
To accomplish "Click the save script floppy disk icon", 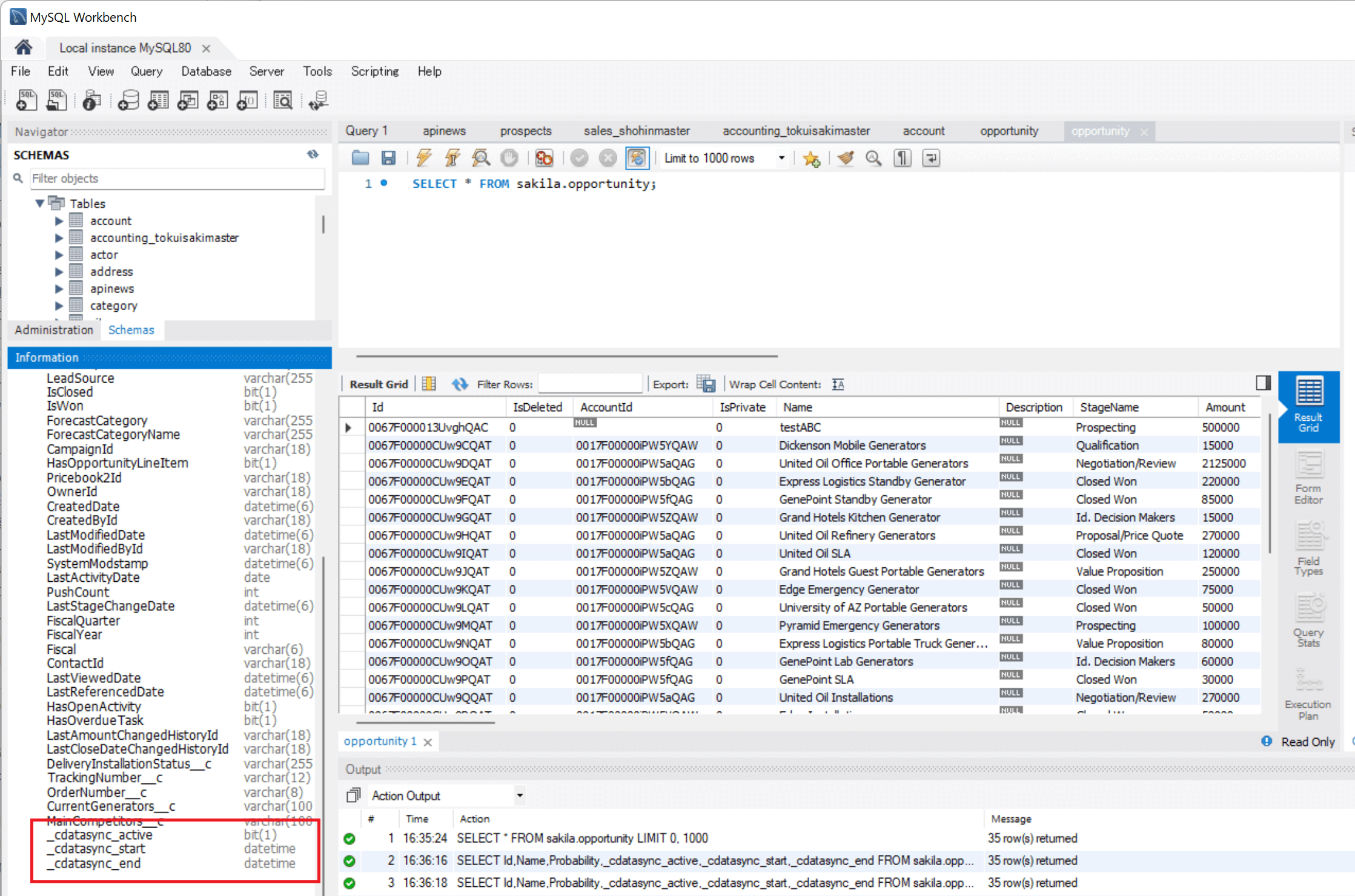I will click(388, 159).
